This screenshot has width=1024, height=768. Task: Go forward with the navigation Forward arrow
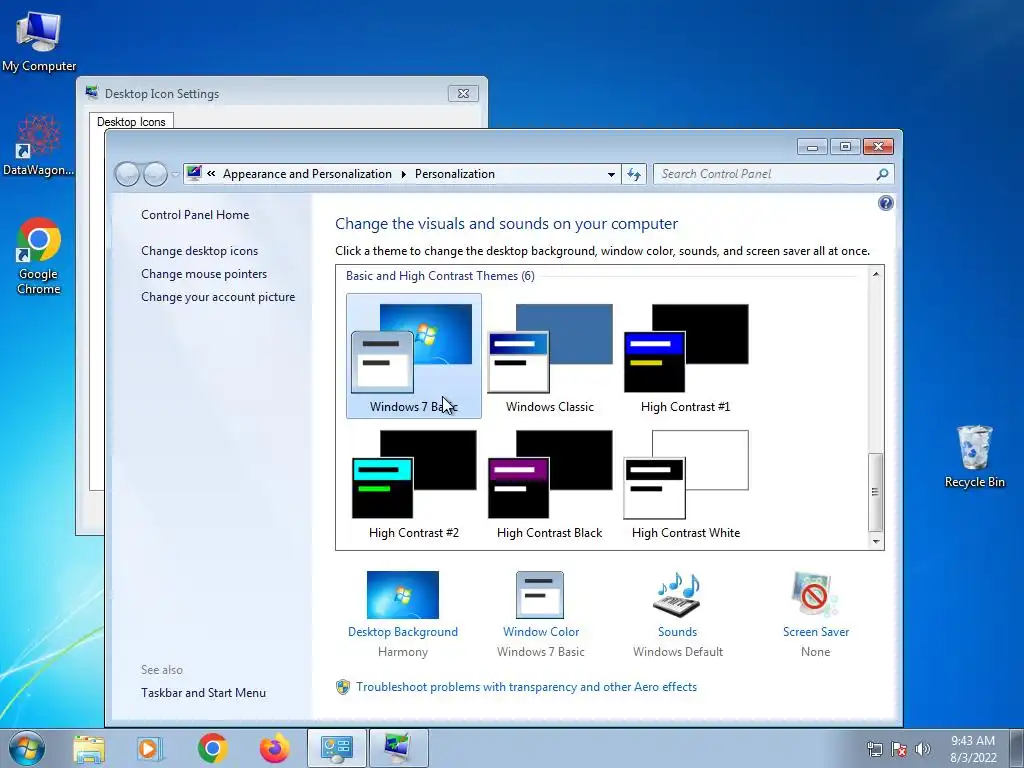pos(155,174)
